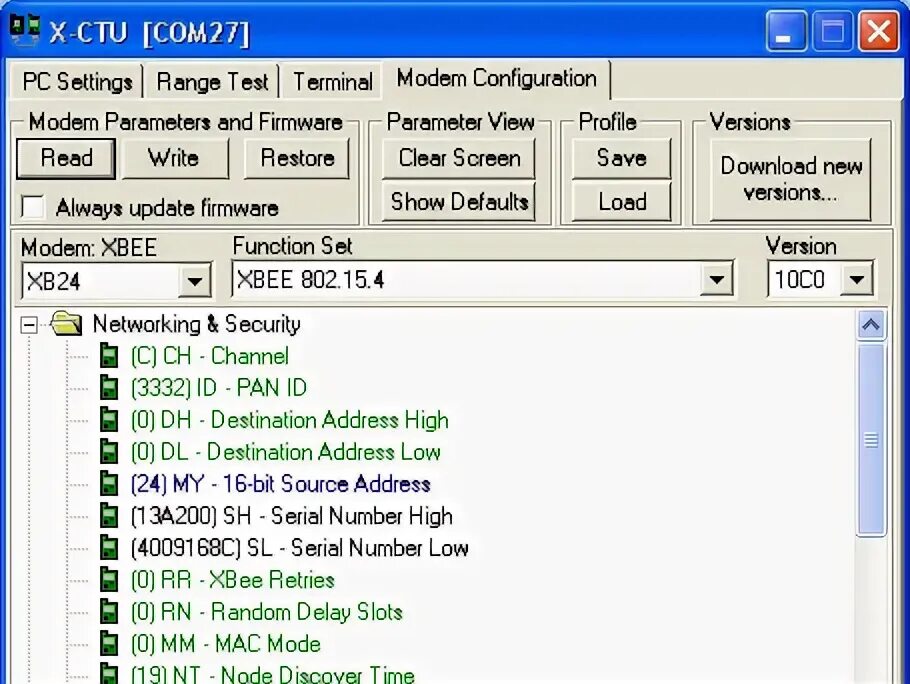This screenshot has width=910, height=684.
Task: Click the X-CTU app icon in title bar
Action: coord(26,30)
